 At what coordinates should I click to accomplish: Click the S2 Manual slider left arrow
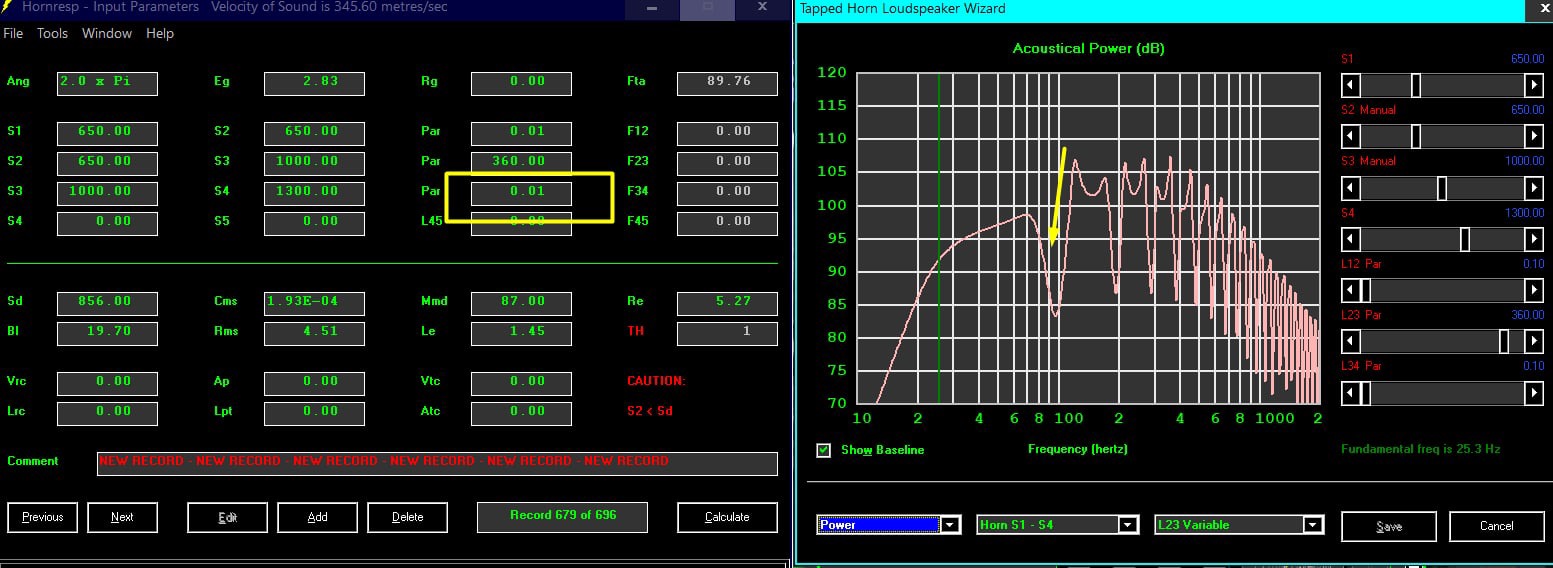pos(1351,136)
